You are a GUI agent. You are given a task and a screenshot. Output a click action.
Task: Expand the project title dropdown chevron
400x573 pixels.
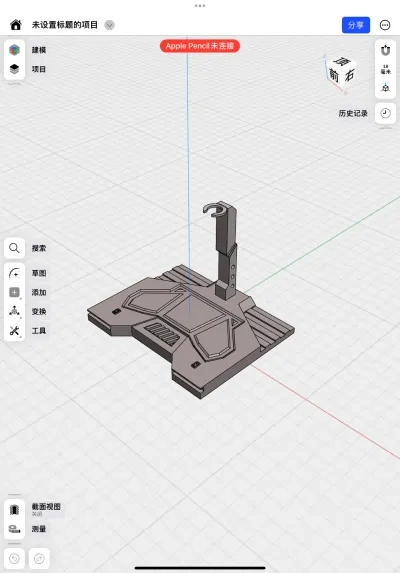click(x=109, y=25)
